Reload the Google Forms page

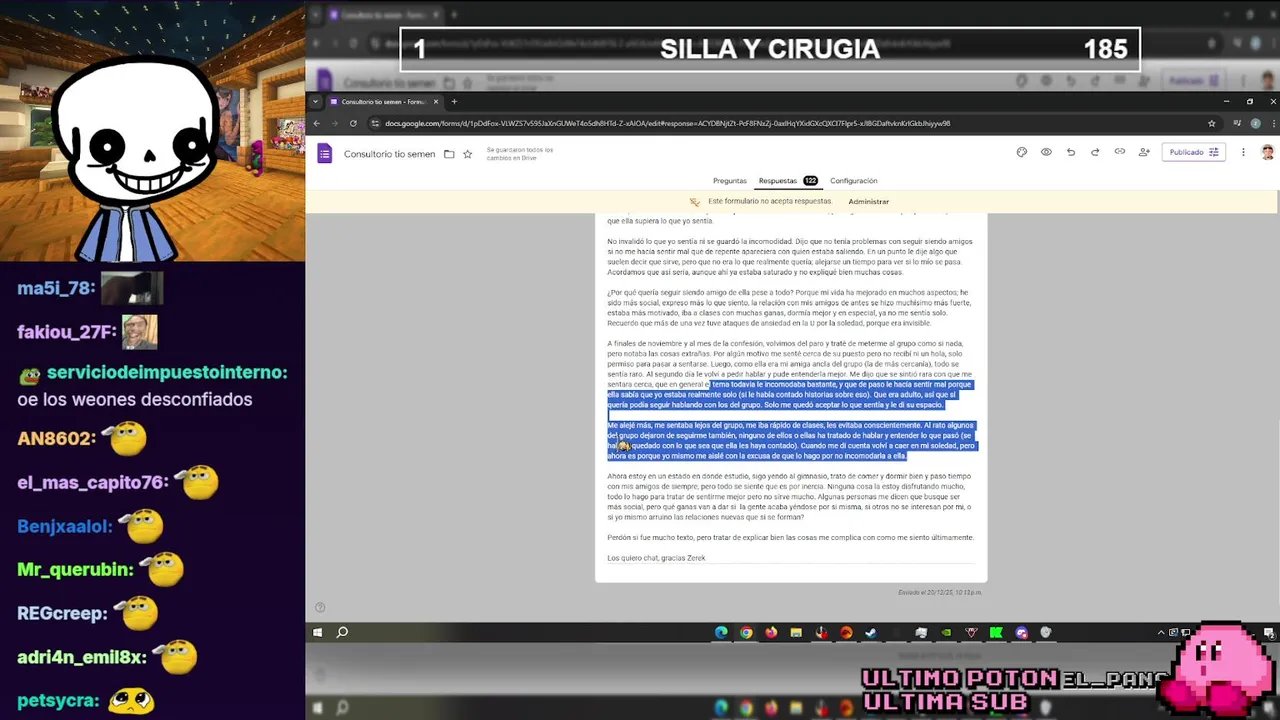point(353,123)
